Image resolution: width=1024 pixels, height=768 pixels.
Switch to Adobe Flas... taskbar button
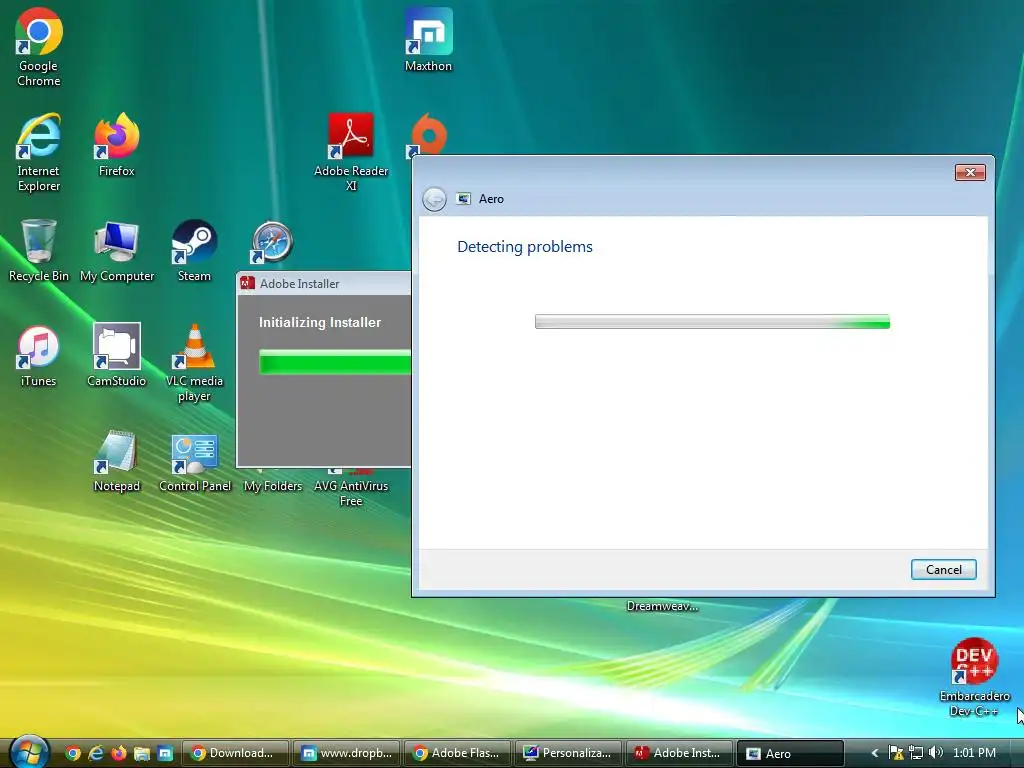click(x=457, y=753)
